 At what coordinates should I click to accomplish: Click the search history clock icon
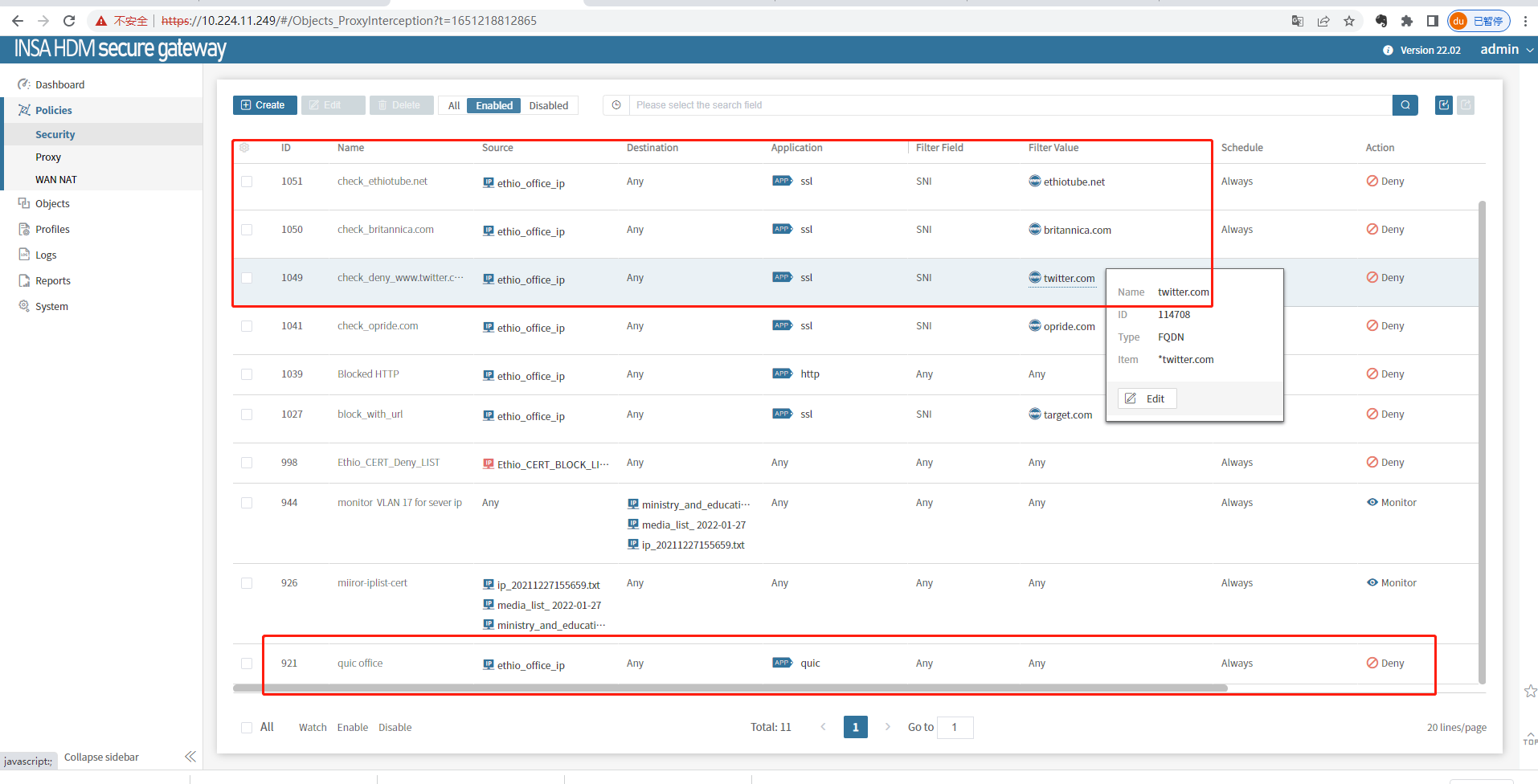click(616, 105)
